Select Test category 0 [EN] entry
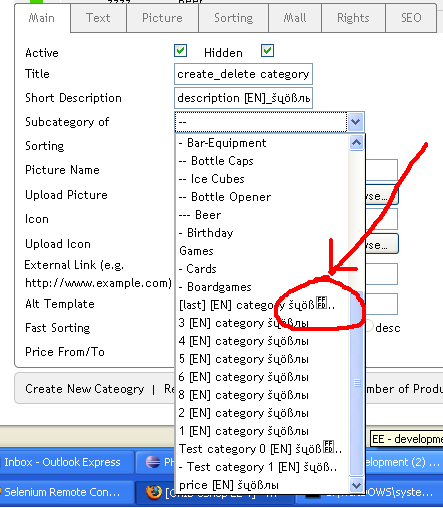The width and height of the screenshot is (443, 508). click(x=262, y=449)
